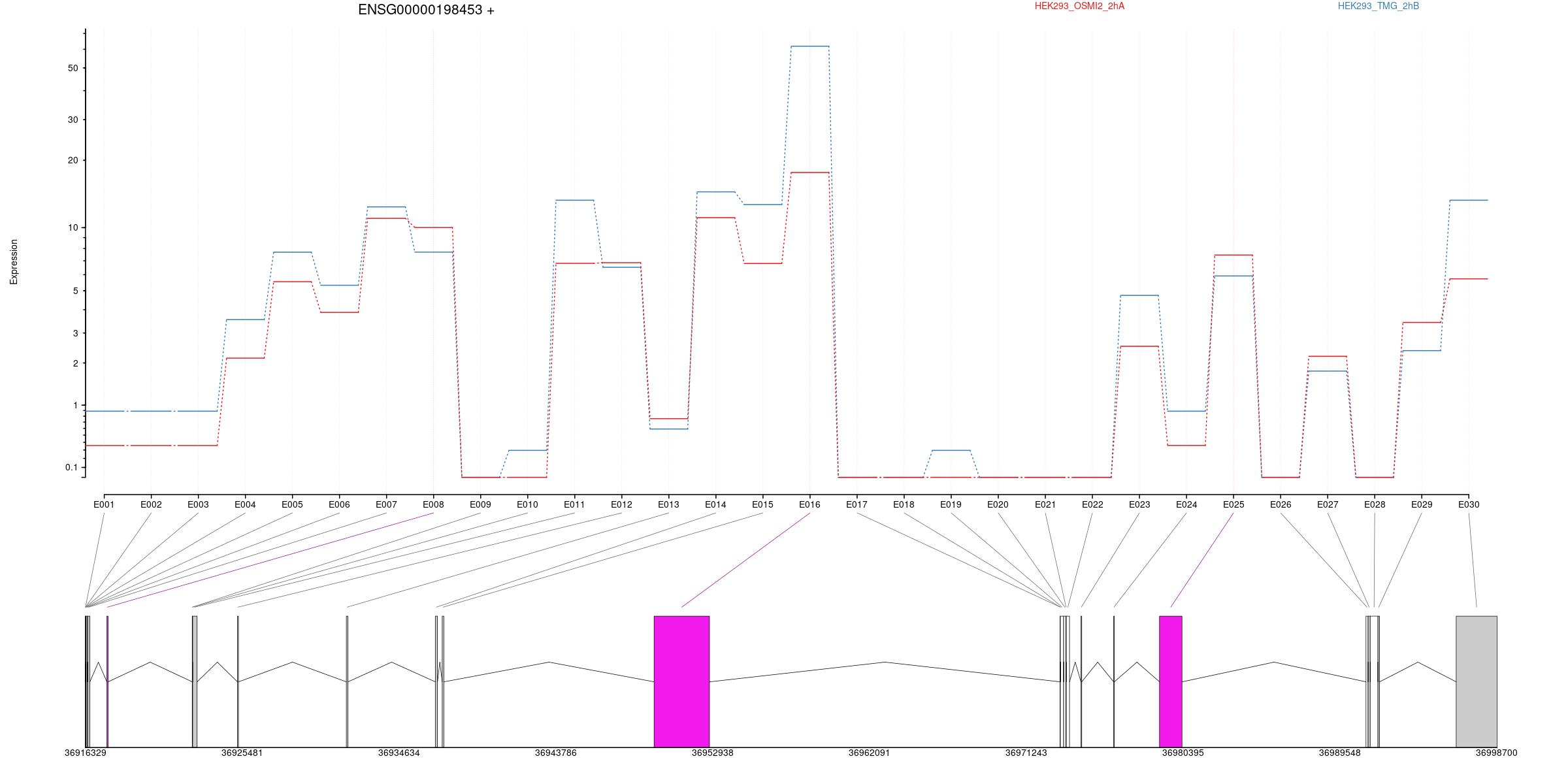Image resolution: width=1568 pixels, height=784 pixels.
Task: Click y-axis tick value 50
Action: [73, 68]
